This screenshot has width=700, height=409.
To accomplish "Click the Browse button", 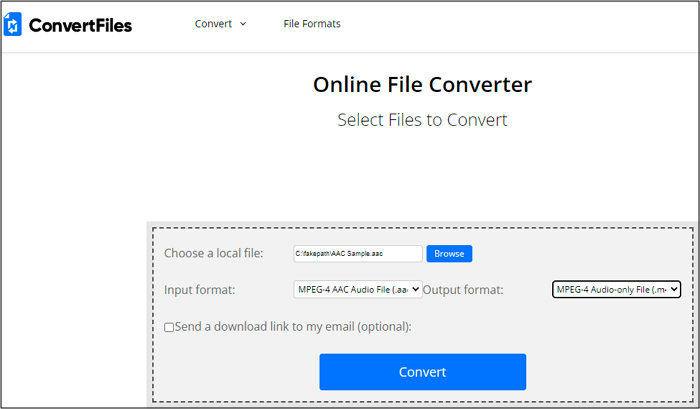I will 449,254.
